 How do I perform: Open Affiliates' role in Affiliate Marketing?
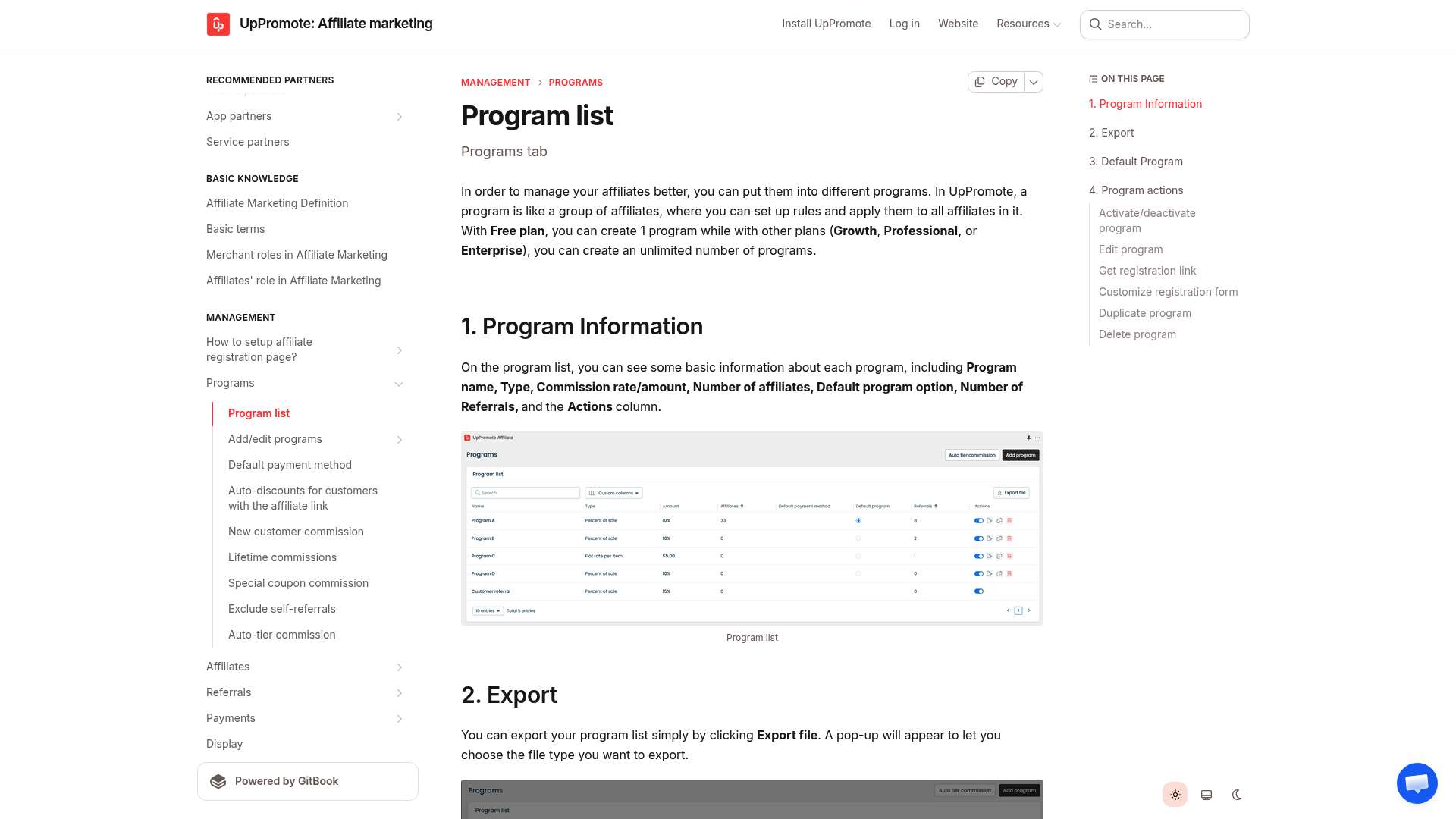pos(293,281)
